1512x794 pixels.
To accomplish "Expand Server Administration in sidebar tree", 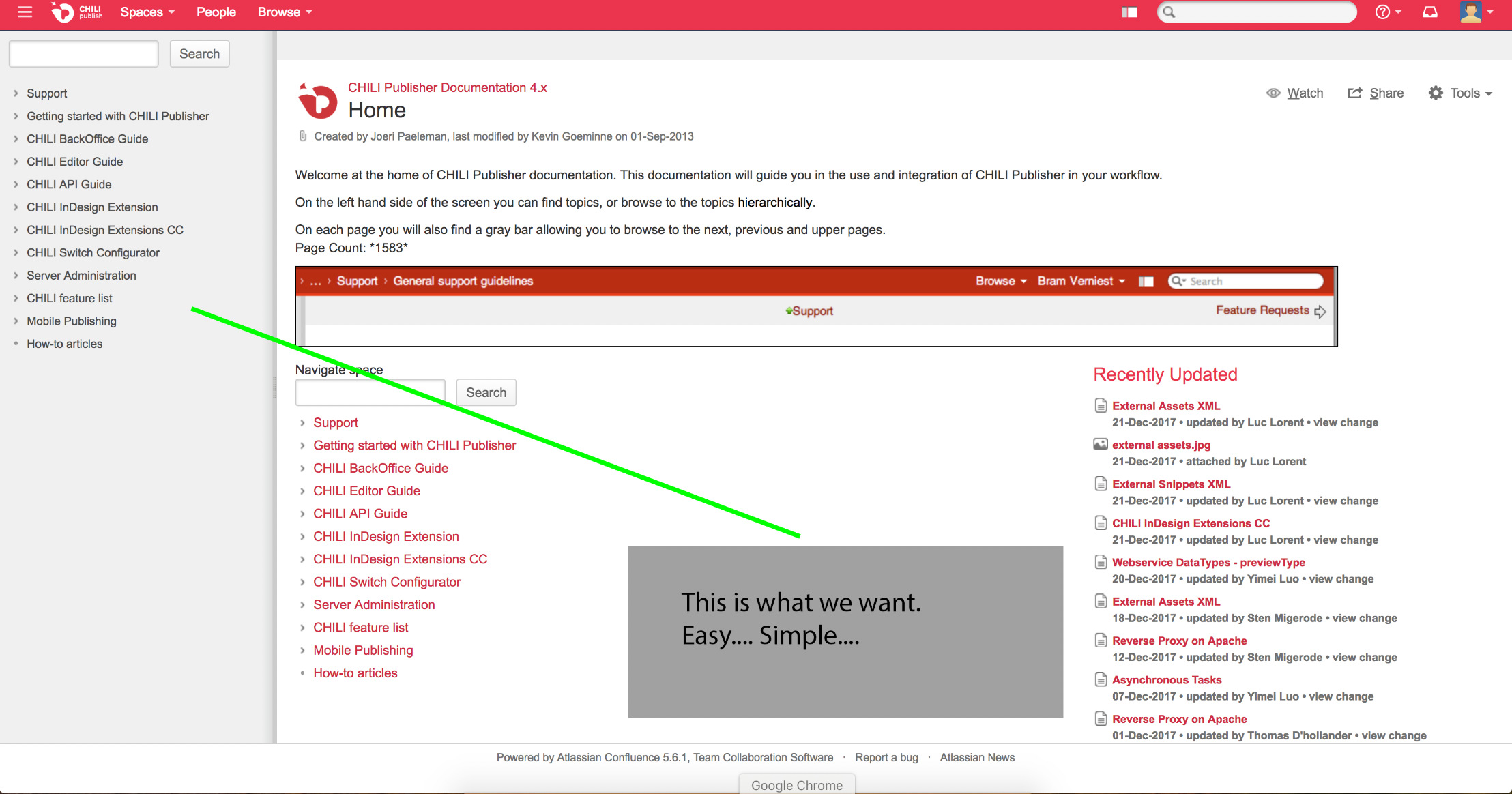I will [x=16, y=275].
